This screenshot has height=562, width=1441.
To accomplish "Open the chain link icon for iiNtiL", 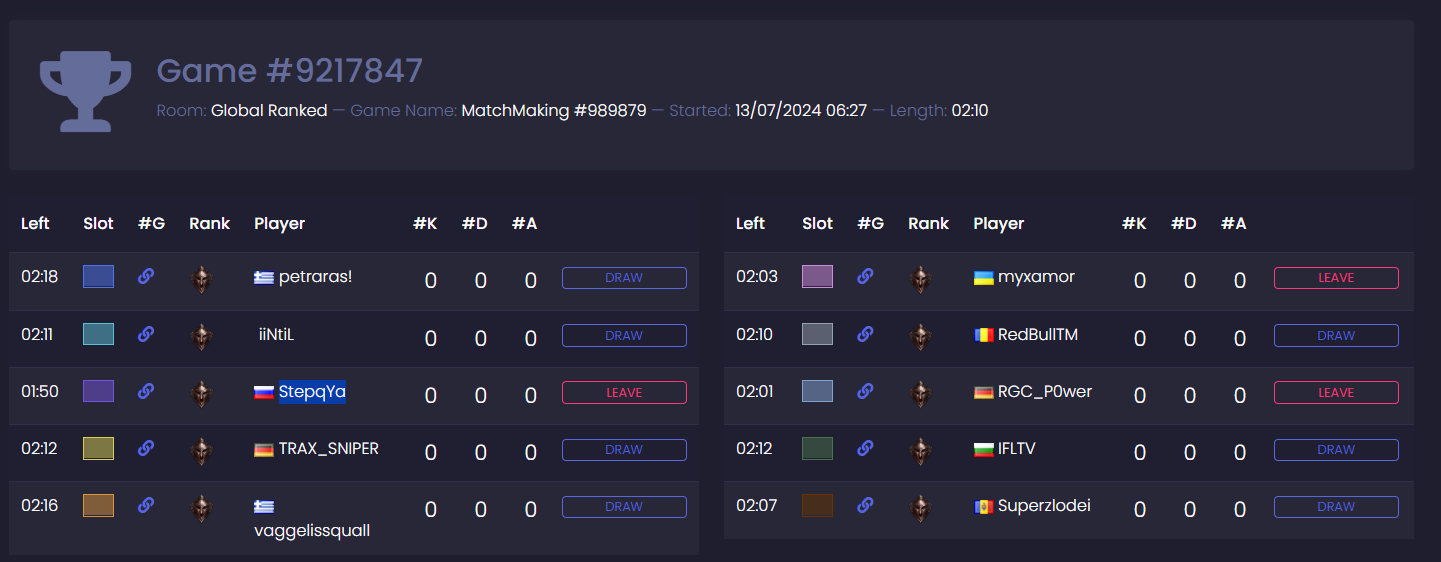I will [146, 334].
